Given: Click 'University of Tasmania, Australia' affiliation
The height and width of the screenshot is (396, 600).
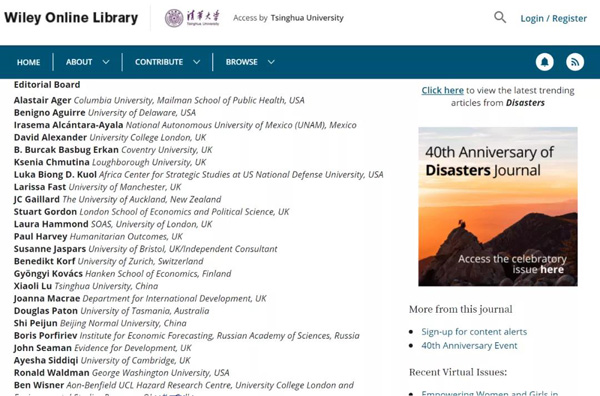Looking at the screenshot, I should coord(145,311).
